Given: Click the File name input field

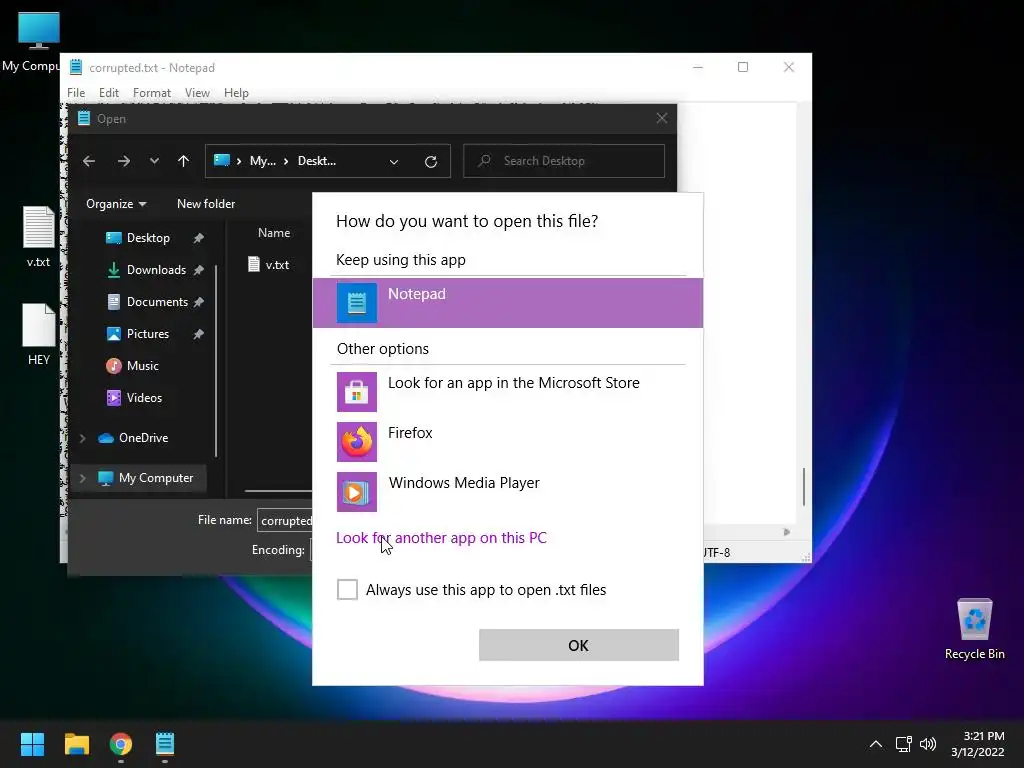Looking at the screenshot, I should pos(285,520).
